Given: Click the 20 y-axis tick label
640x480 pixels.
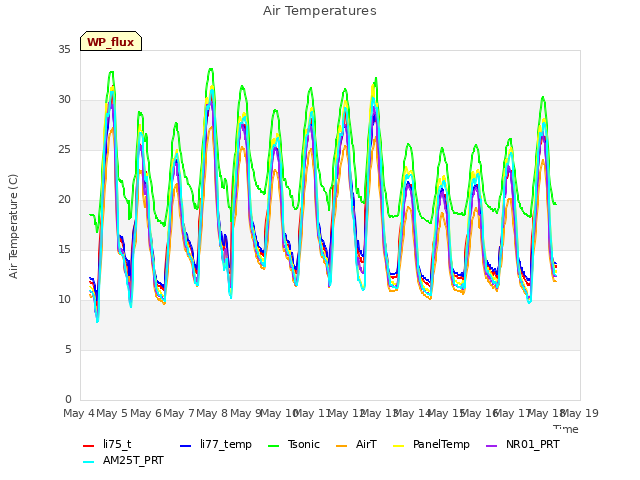Looking at the screenshot, I should [x=64, y=200].
